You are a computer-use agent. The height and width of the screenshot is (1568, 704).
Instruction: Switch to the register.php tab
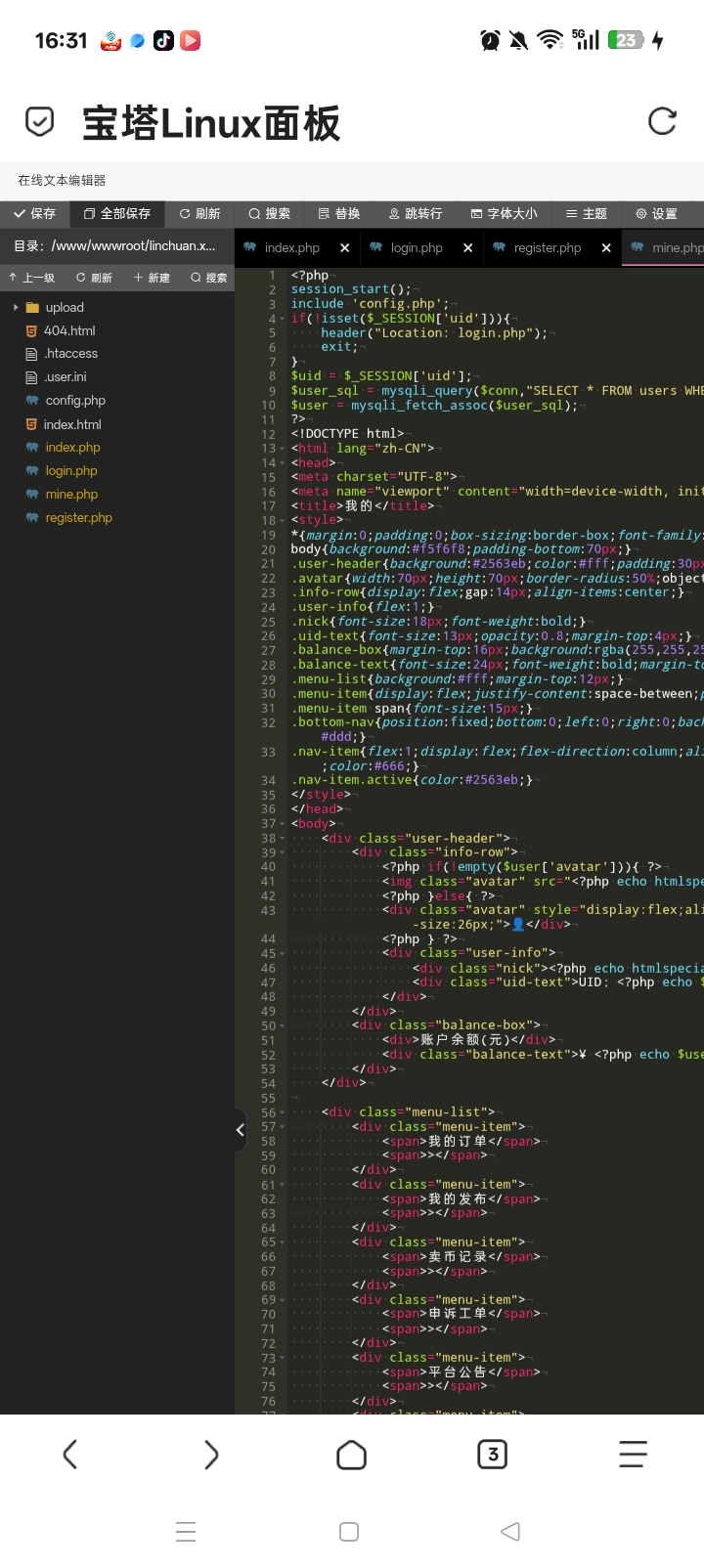tap(548, 247)
